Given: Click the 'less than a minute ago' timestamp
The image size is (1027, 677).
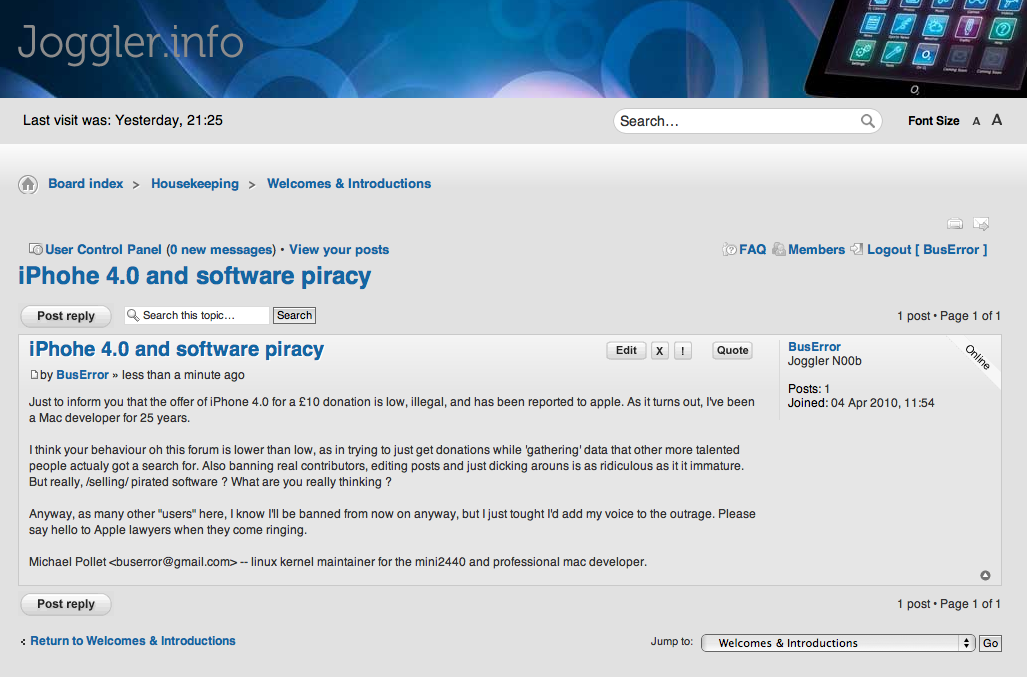Looking at the screenshot, I should point(183,375).
